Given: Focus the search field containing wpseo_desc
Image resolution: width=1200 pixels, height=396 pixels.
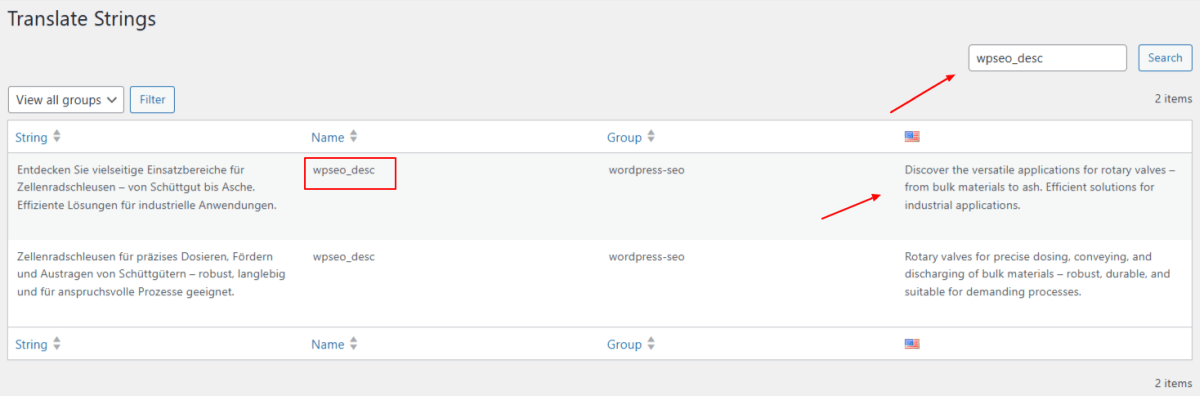Looking at the screenshot, I should [x=1048, y=58].
